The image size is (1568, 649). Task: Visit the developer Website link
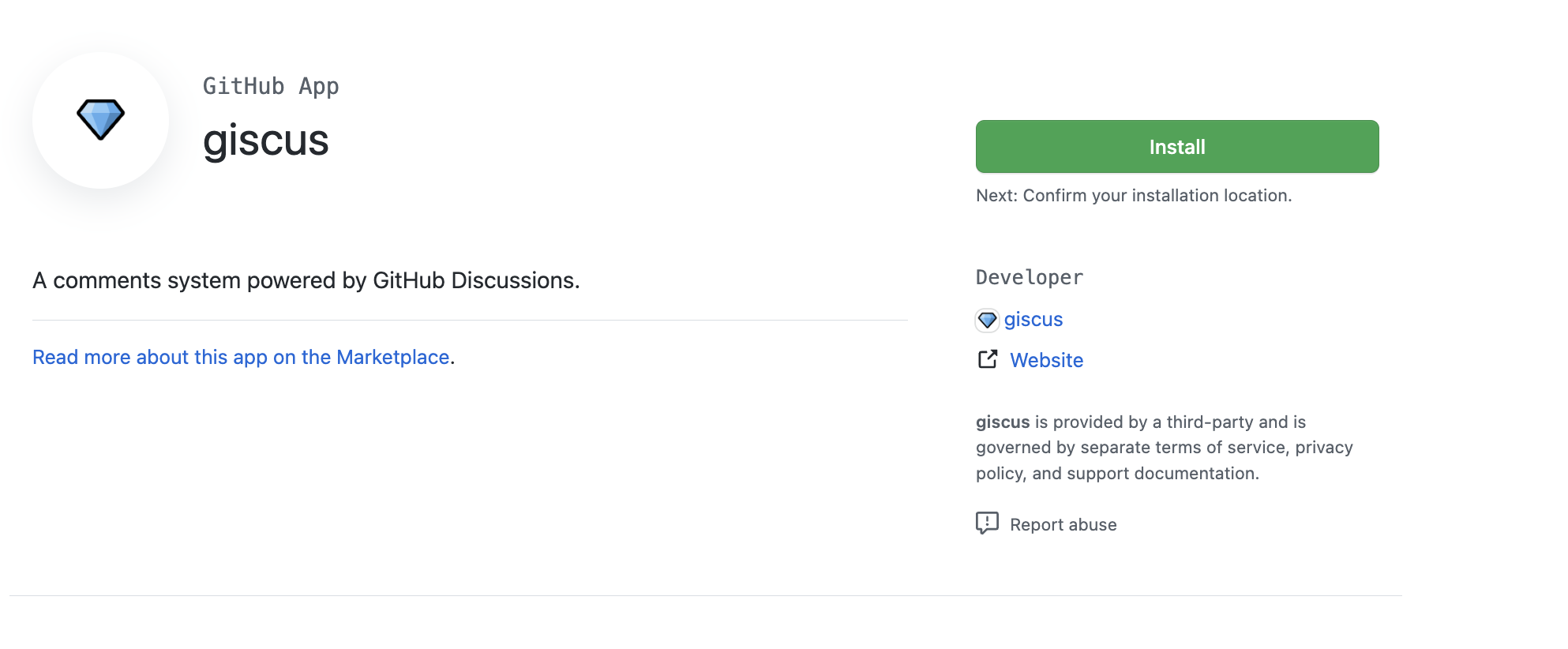coord(1047,360)
